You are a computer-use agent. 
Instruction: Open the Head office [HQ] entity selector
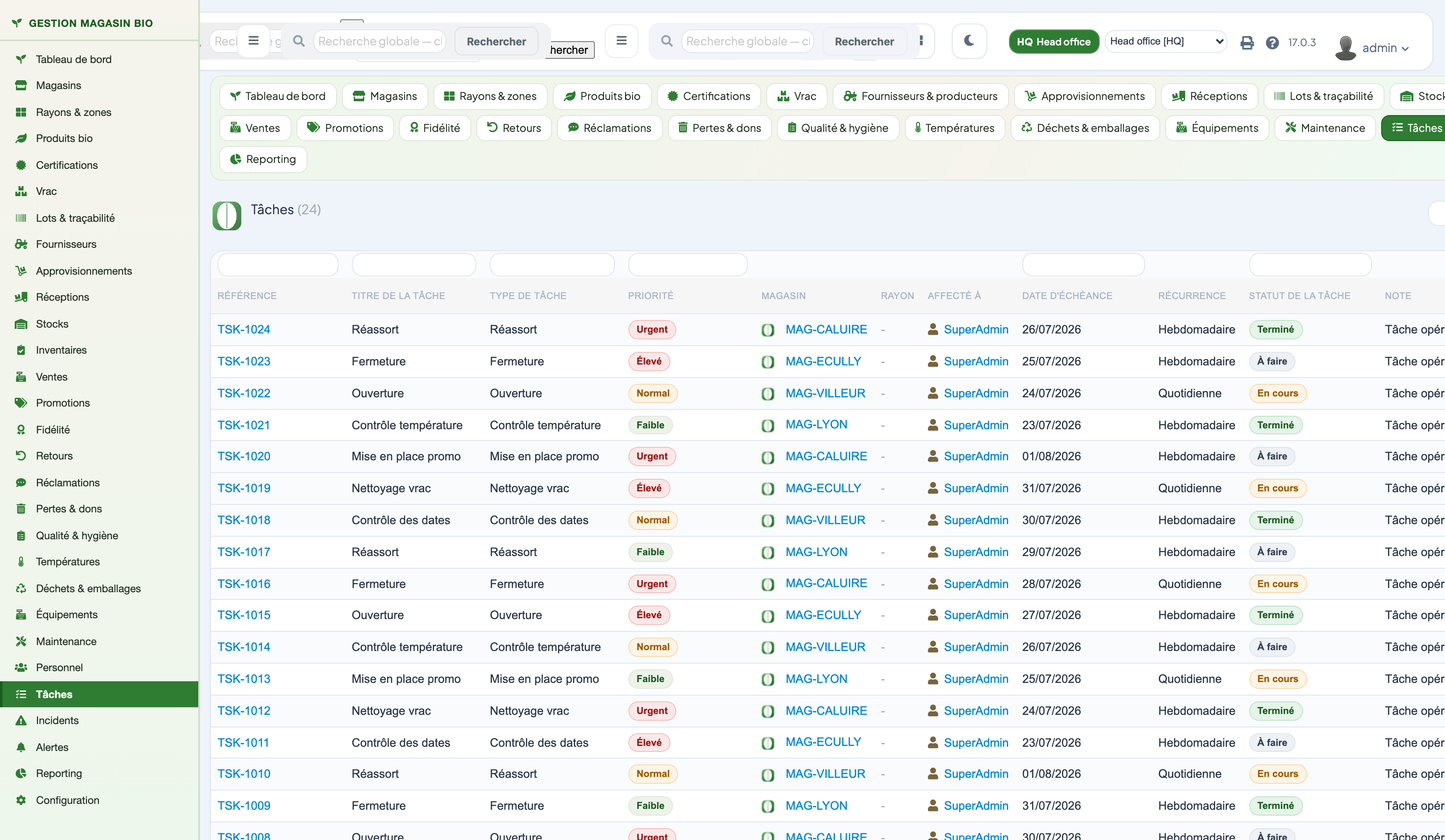tap(1166, 41)
